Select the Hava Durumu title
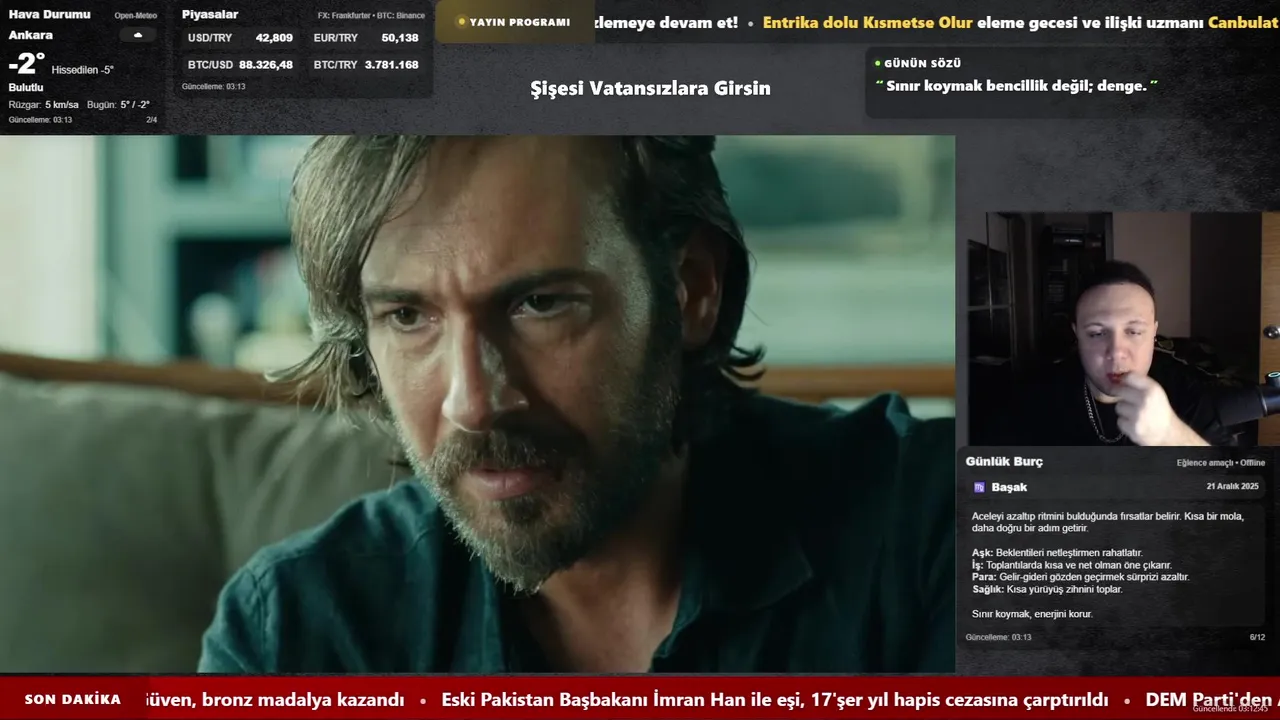Image resolution: width=1280 pixels, height=720 pixels. [49, 14]
